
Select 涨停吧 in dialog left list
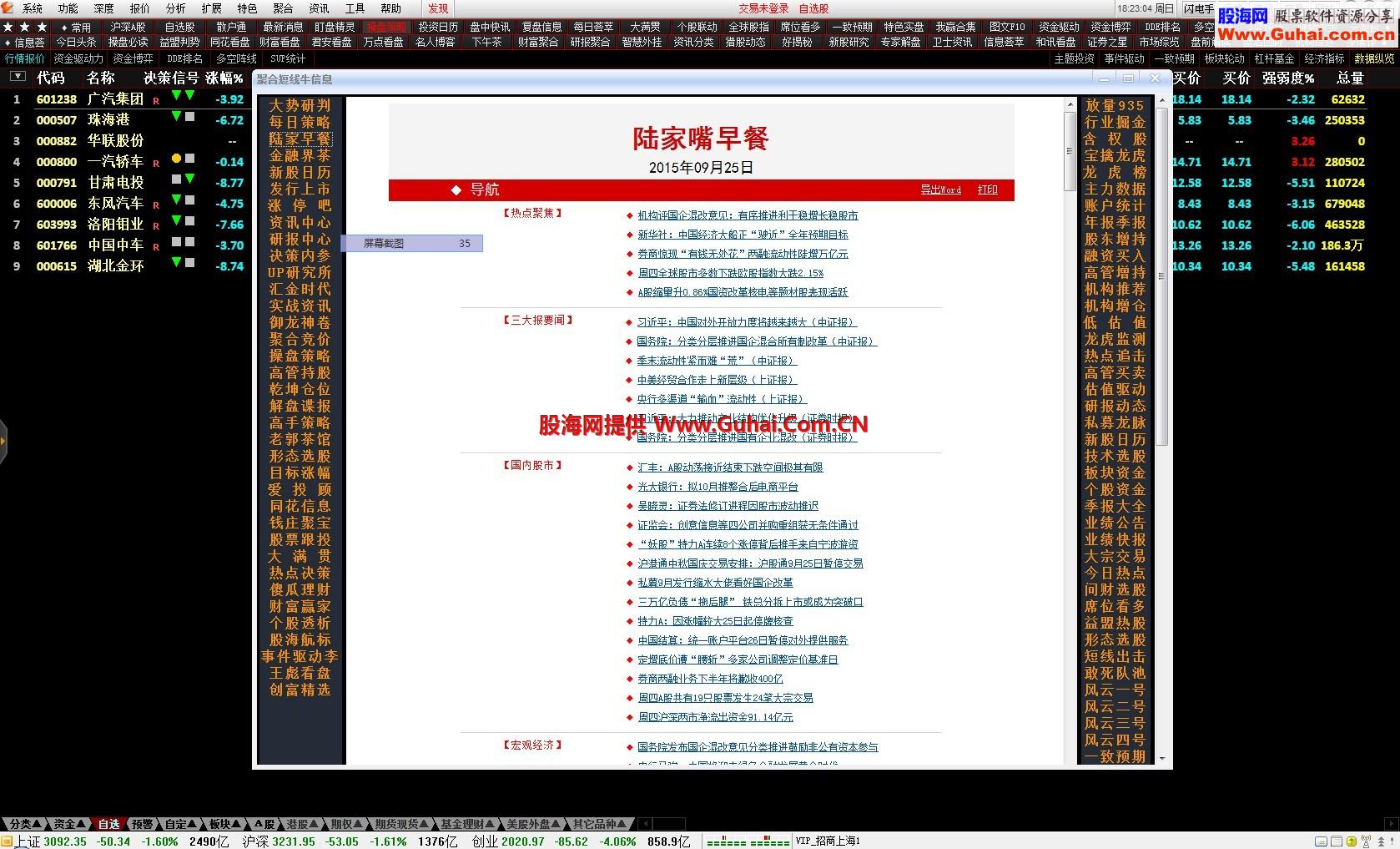[x=300, y=206]
